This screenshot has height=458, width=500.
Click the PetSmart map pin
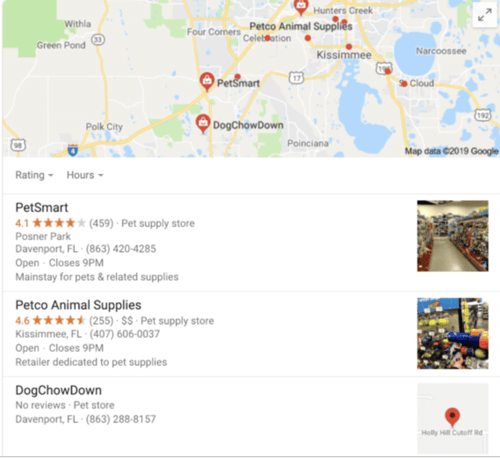207,81
